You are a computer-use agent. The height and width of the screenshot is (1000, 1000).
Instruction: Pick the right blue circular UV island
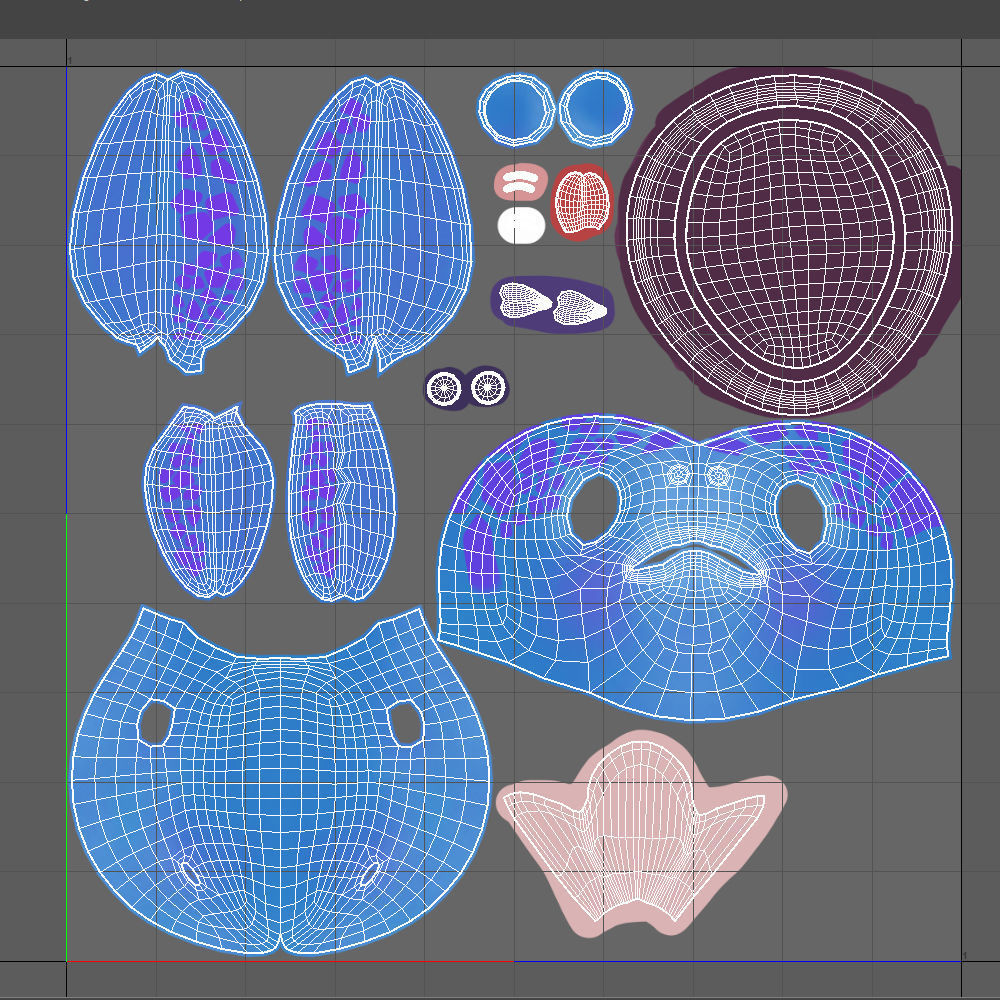coord(596,109)
